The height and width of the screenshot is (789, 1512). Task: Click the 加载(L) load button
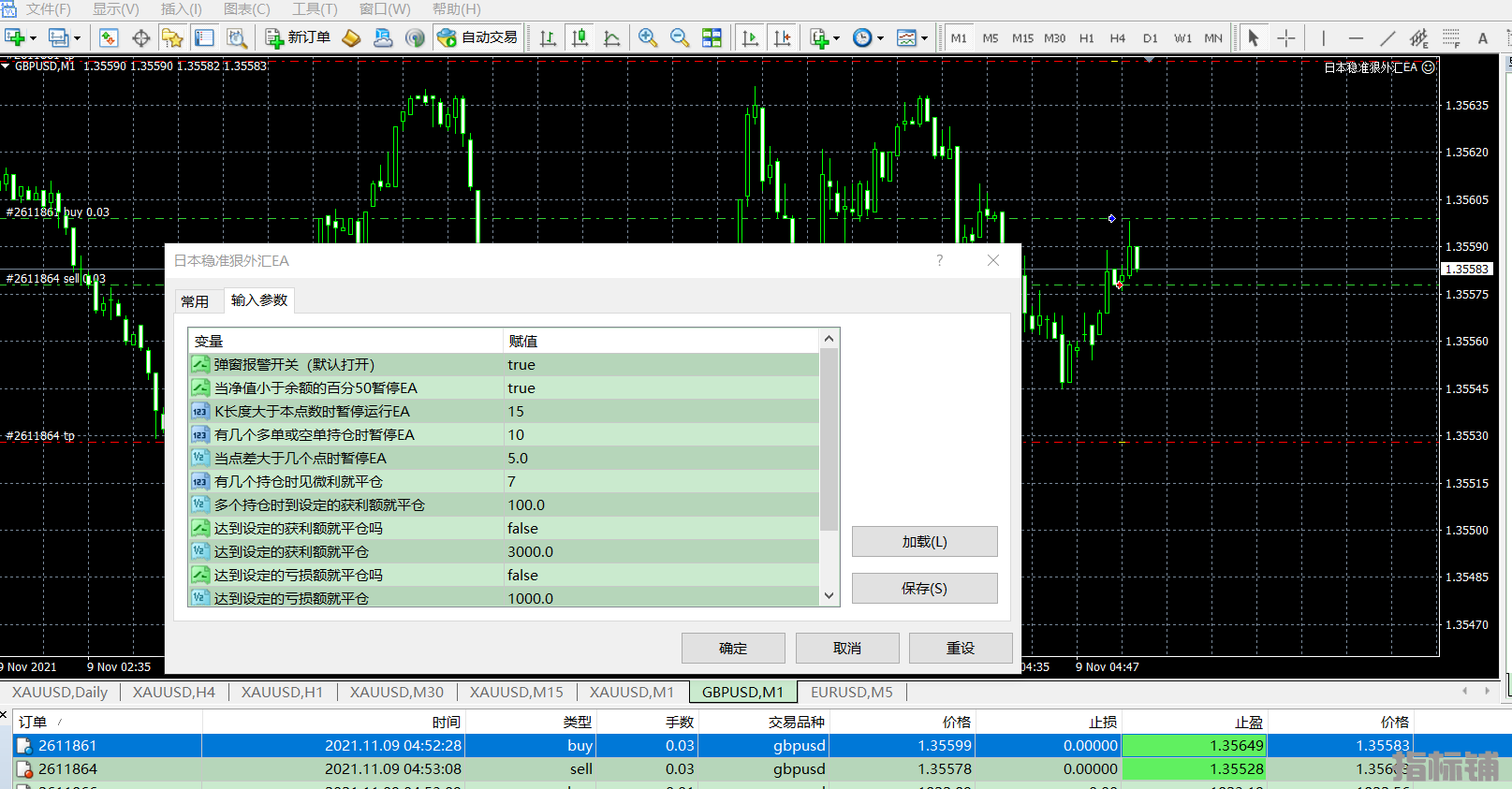[x=924, y=542]
